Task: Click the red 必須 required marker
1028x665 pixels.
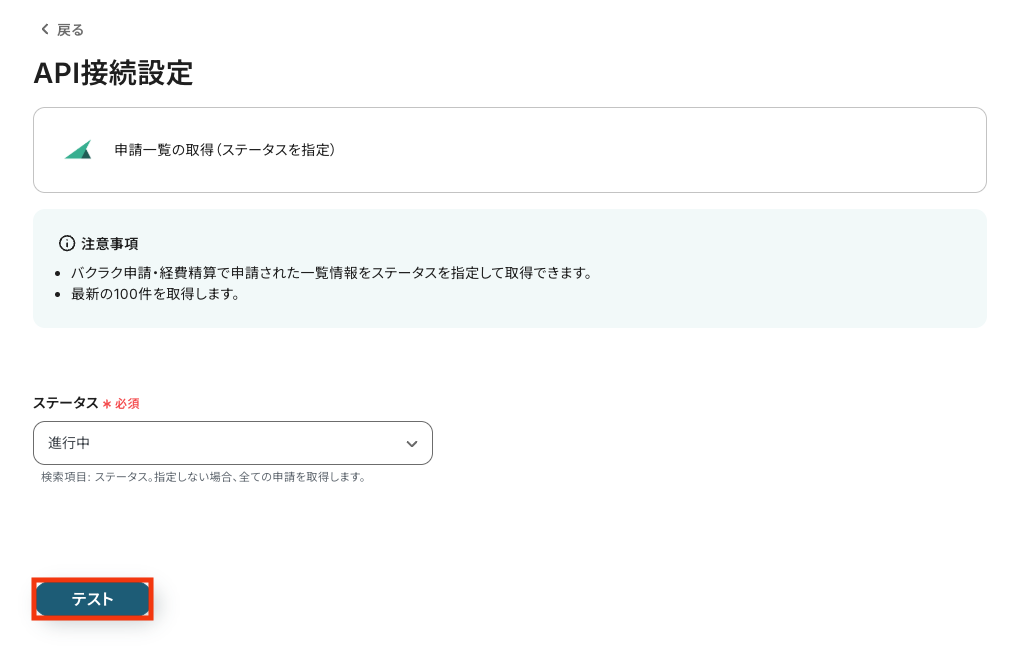Action: tap(121, 404)
